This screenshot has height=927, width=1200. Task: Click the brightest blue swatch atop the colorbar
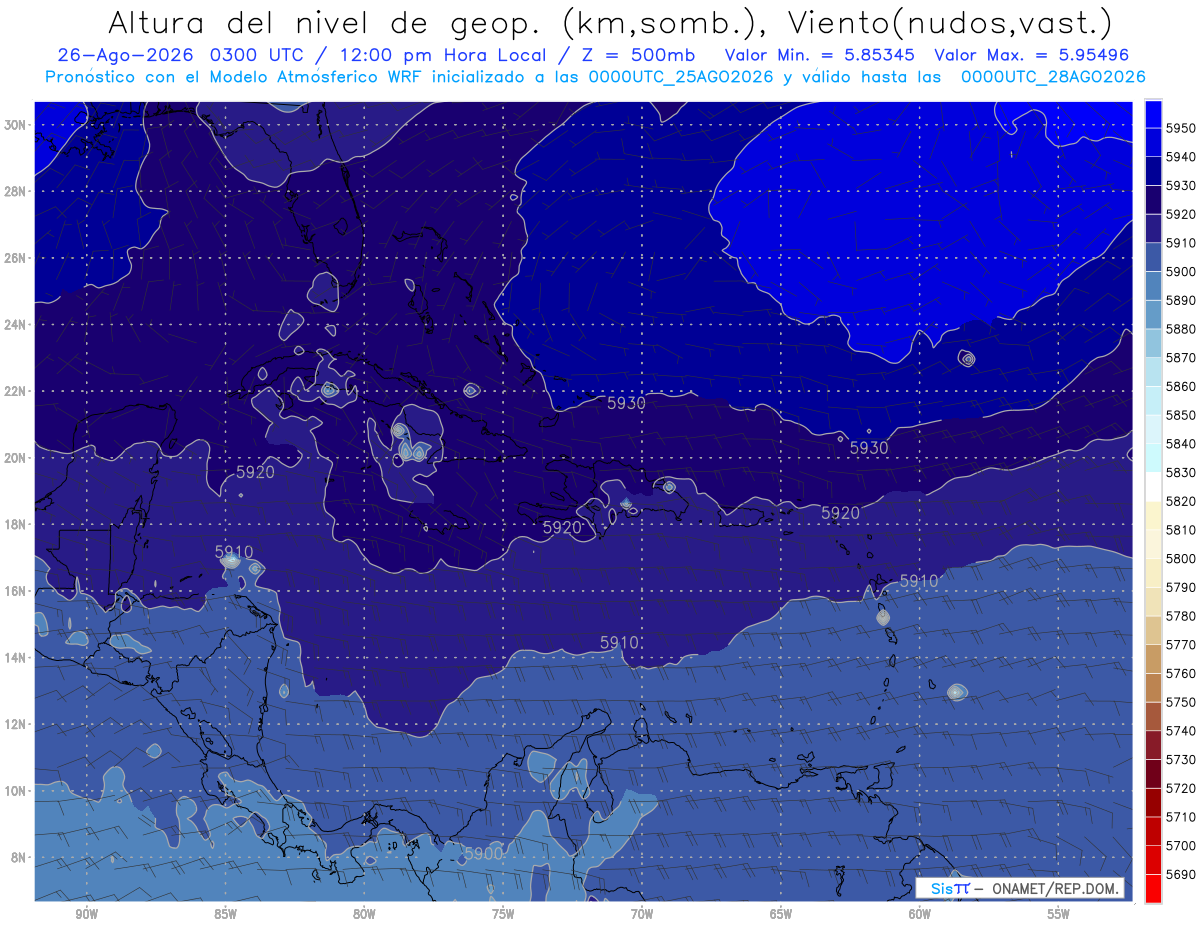pos(1153,114)
